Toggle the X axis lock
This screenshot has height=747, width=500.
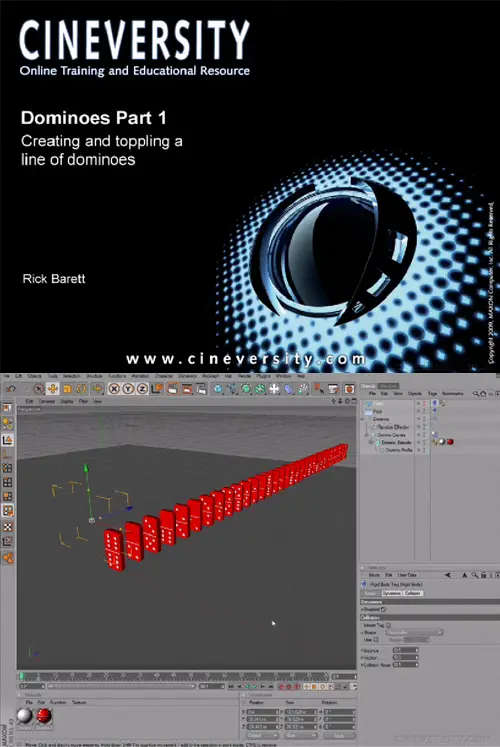pos(113,389)
